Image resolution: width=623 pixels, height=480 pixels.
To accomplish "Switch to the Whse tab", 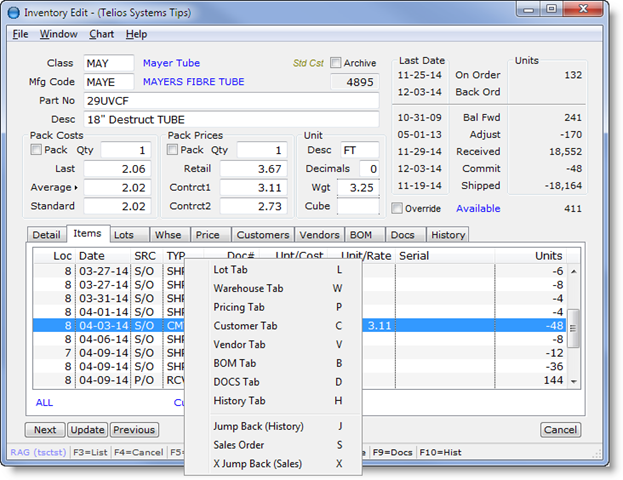I will [x=167, y=235].
